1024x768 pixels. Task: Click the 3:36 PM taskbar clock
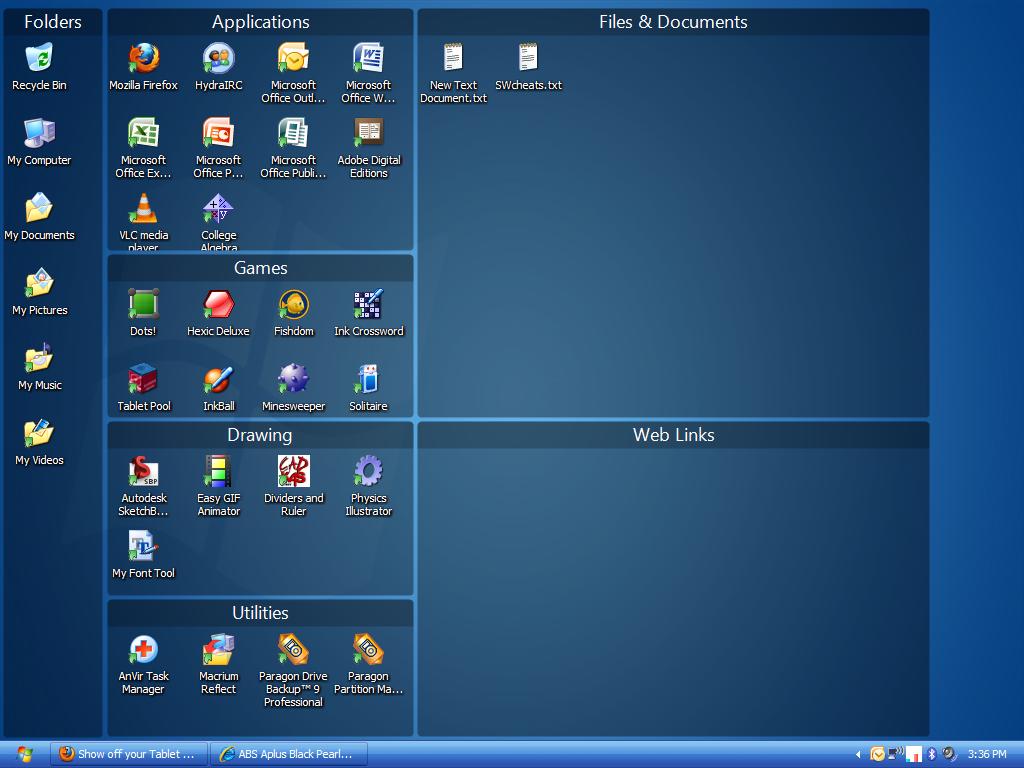(x=987, y=754)
